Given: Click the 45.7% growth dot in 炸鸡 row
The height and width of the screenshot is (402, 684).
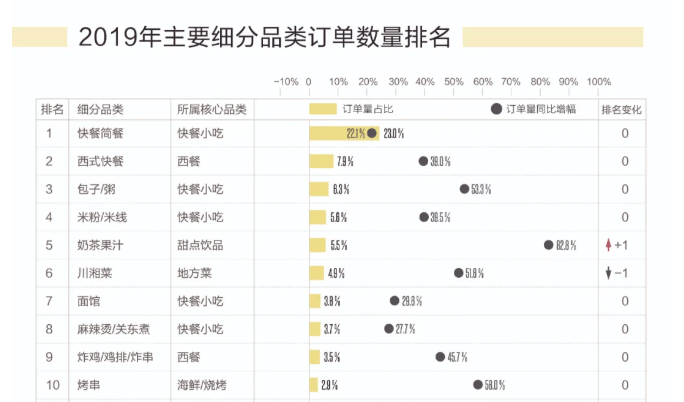Looking at the screenshot, I should [x=441, y=357].
